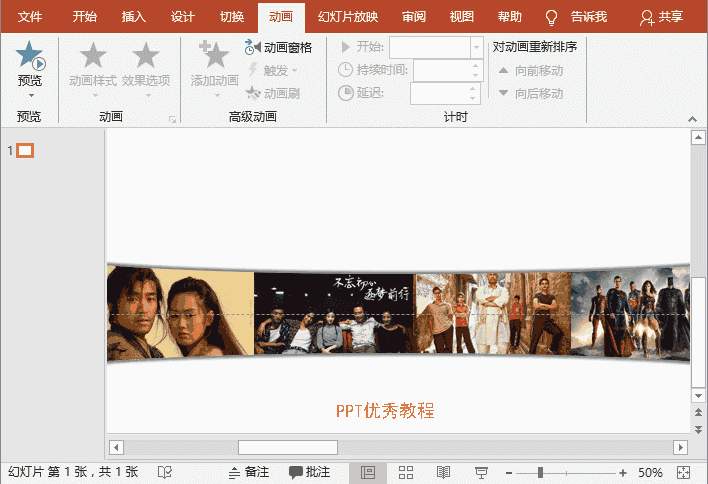Switch to Slide Sorter view icon
This screenshot has width=708, height=484.
coord(406,472)
